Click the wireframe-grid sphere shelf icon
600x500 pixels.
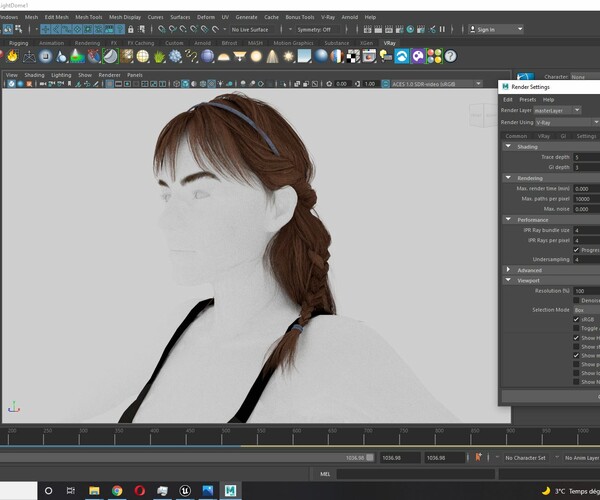coord(142,57)
